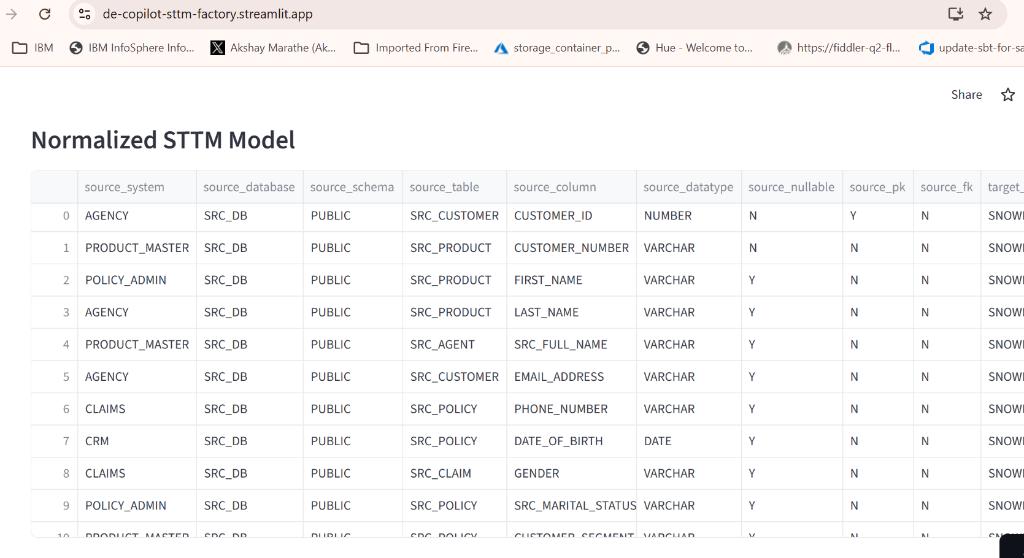The image size is (1024, 558).
Task: Reload the page with the refresh icon
Action: coord(44,14)
